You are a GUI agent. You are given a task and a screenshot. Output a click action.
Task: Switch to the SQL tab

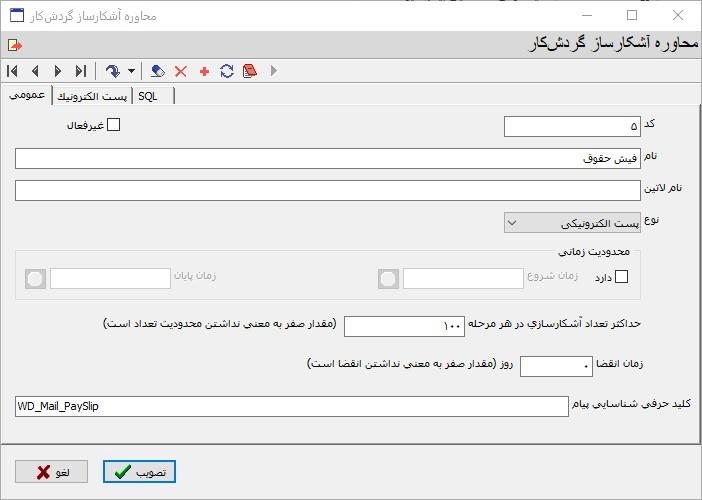[x=148, y=96]
